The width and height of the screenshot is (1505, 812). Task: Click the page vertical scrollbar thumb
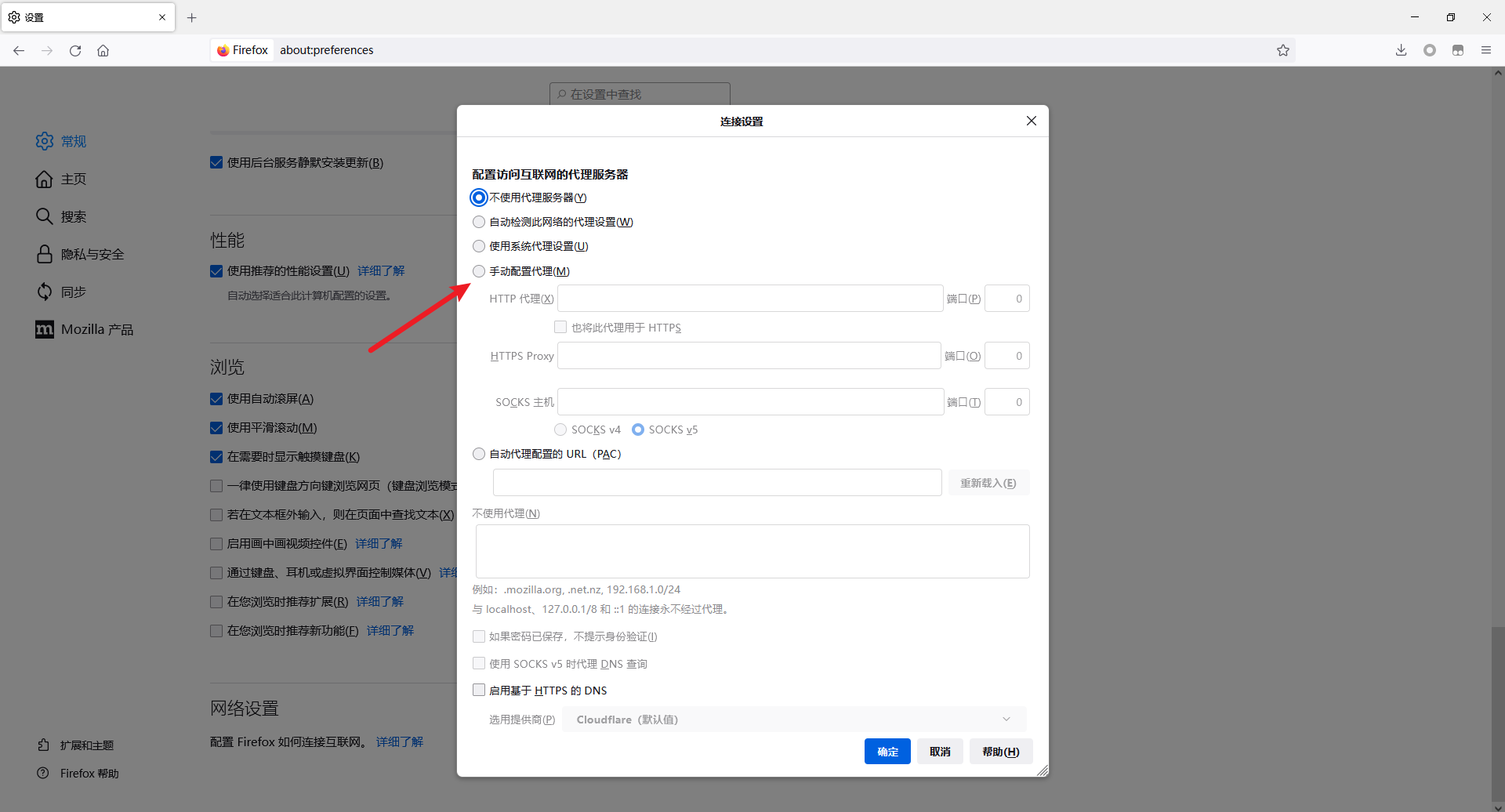pos(1498,713)
